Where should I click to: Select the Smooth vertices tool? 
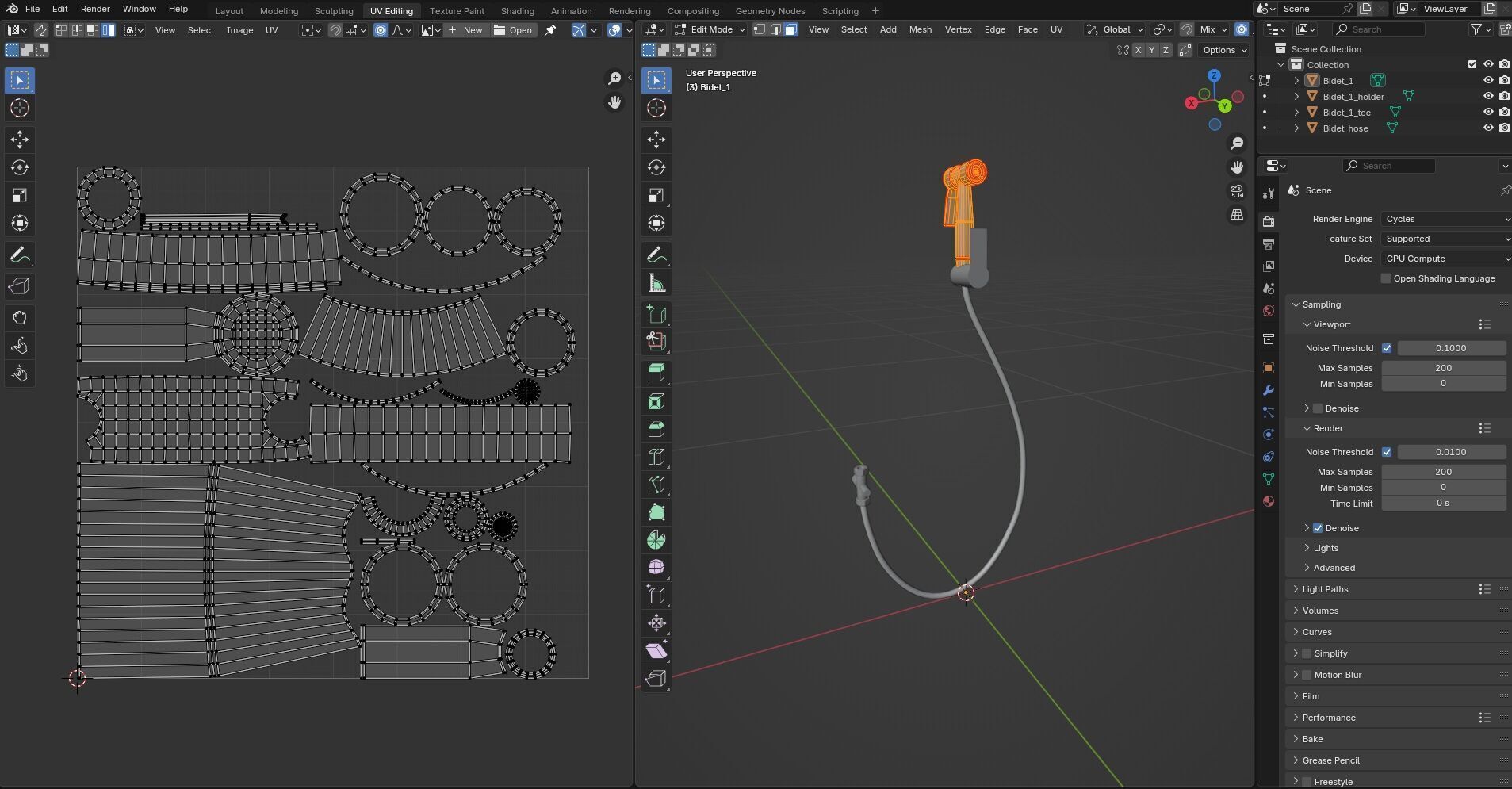tap(656, 568)
